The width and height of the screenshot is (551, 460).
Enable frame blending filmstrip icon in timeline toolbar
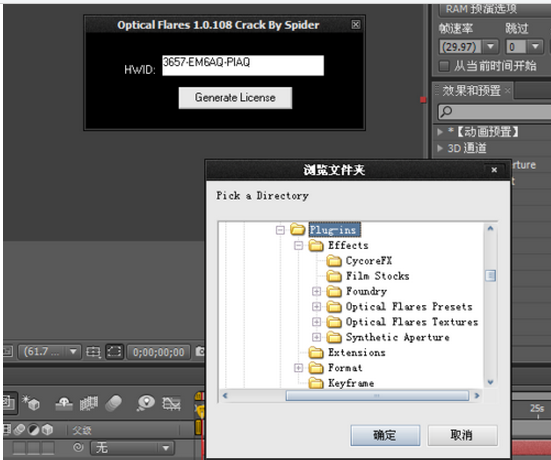[89, 403]
